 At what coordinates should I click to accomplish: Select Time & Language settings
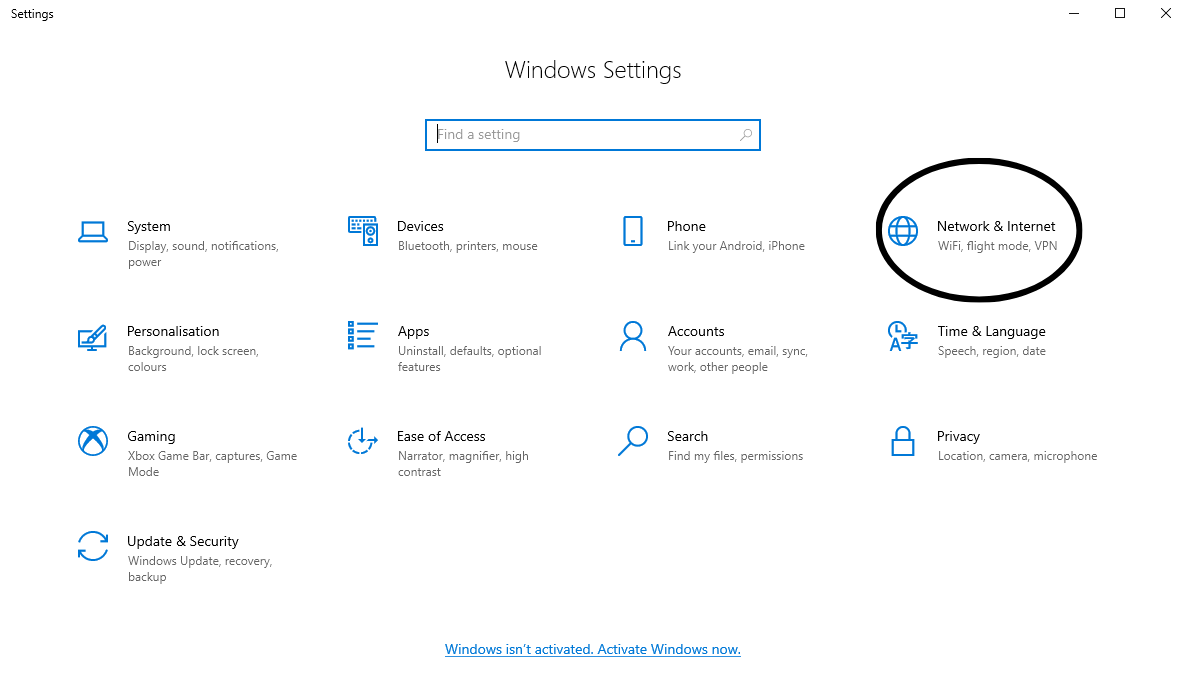[x=902, y=340]
